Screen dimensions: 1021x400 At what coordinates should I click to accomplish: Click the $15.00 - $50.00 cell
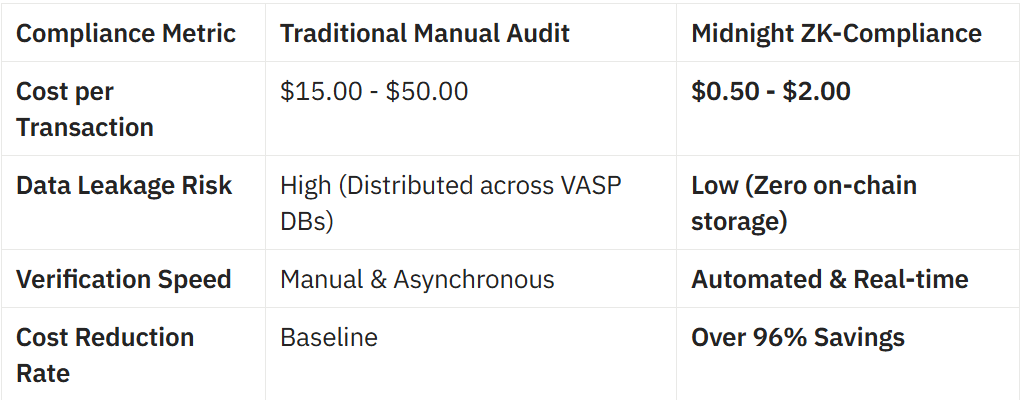coord(374,91)
